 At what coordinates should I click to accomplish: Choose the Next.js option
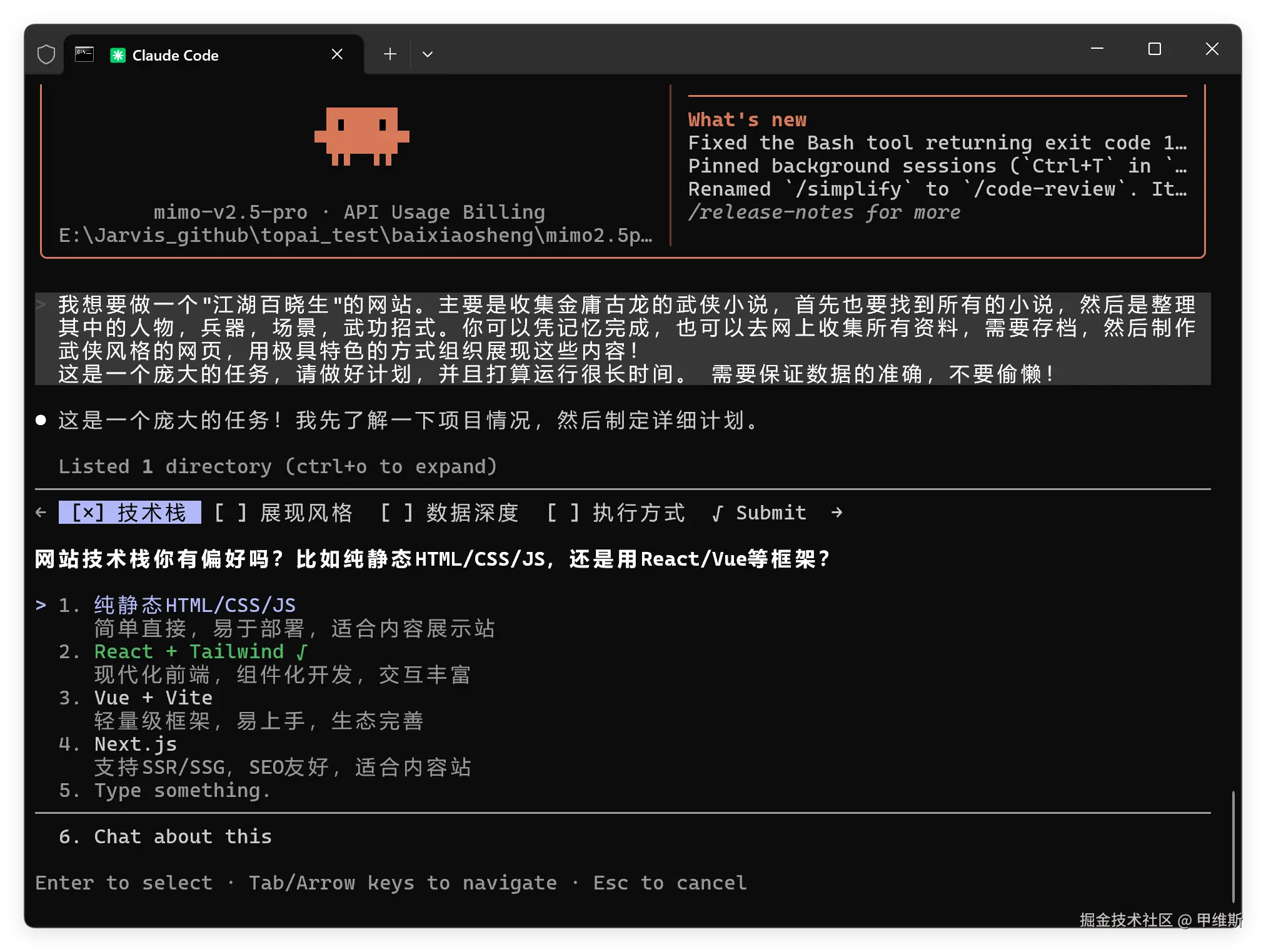point(136,744)
